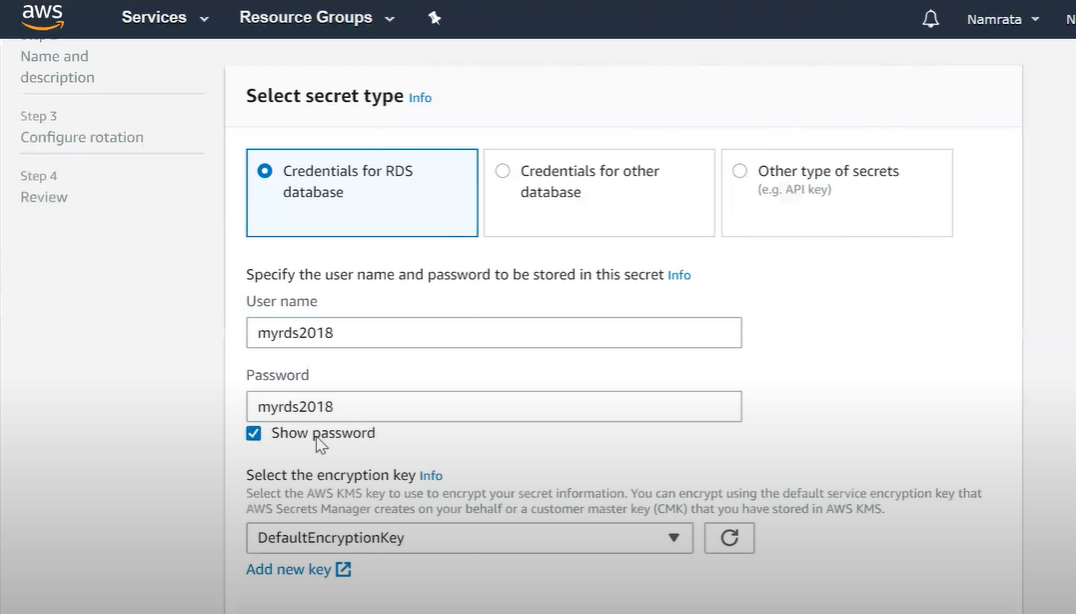
Task: Open the notifications bell
Action: [931, 19]
